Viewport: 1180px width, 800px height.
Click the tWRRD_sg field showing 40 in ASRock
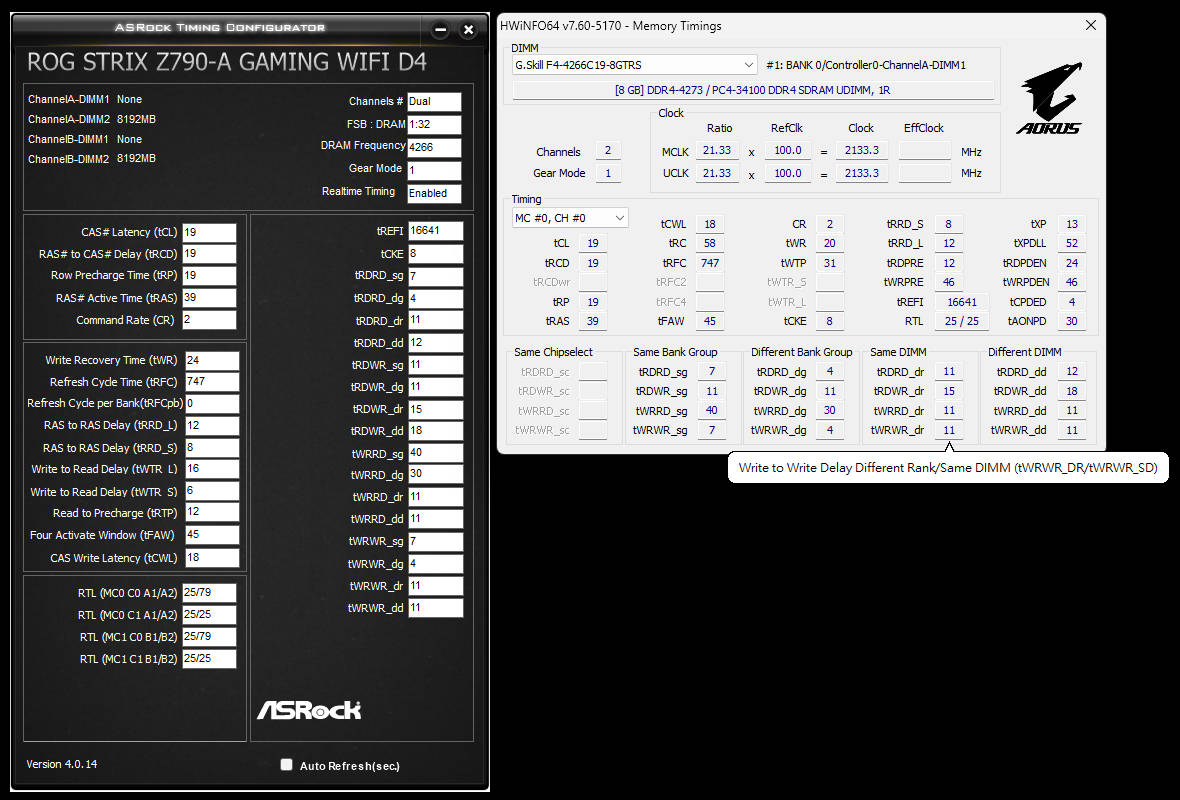(x=435, y=453)
